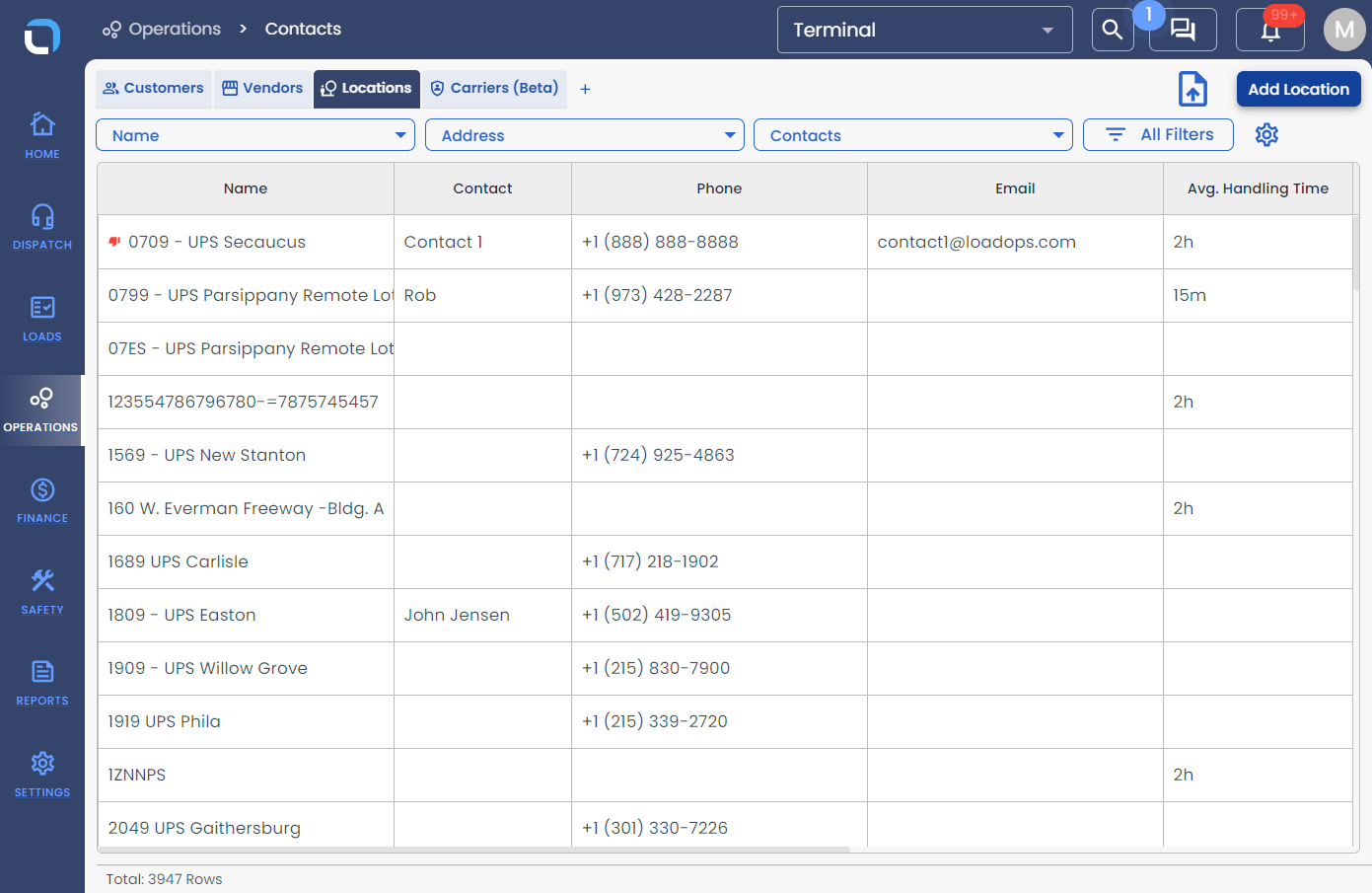Click the horizontal table scrollbar
This screenshot has width=1372, height=893.
coord(473,849)
